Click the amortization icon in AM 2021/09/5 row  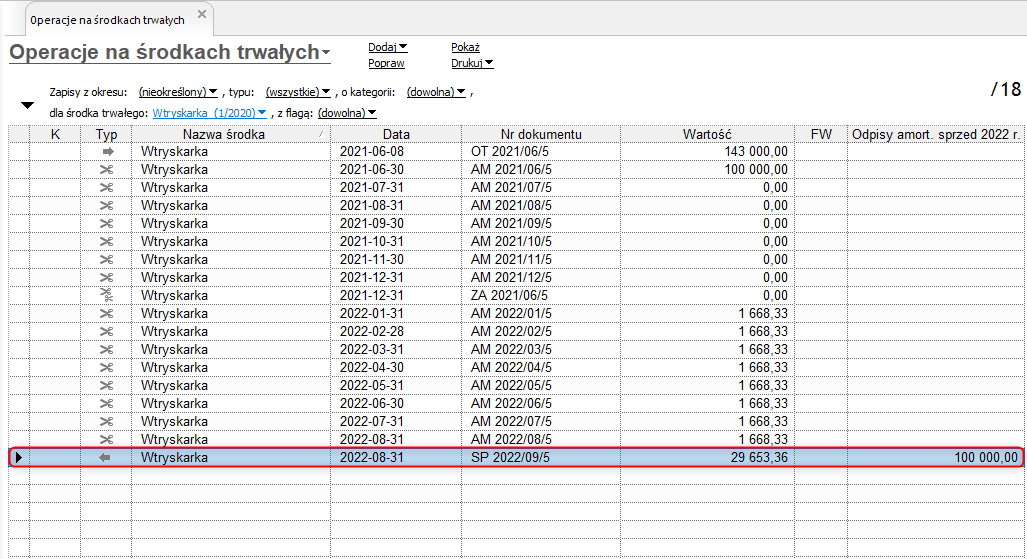click(x=107, y=223)
